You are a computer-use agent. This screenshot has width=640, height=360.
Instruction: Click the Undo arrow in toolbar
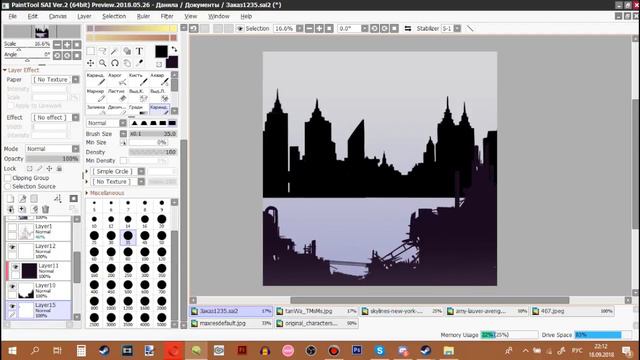tap(194, 29)
